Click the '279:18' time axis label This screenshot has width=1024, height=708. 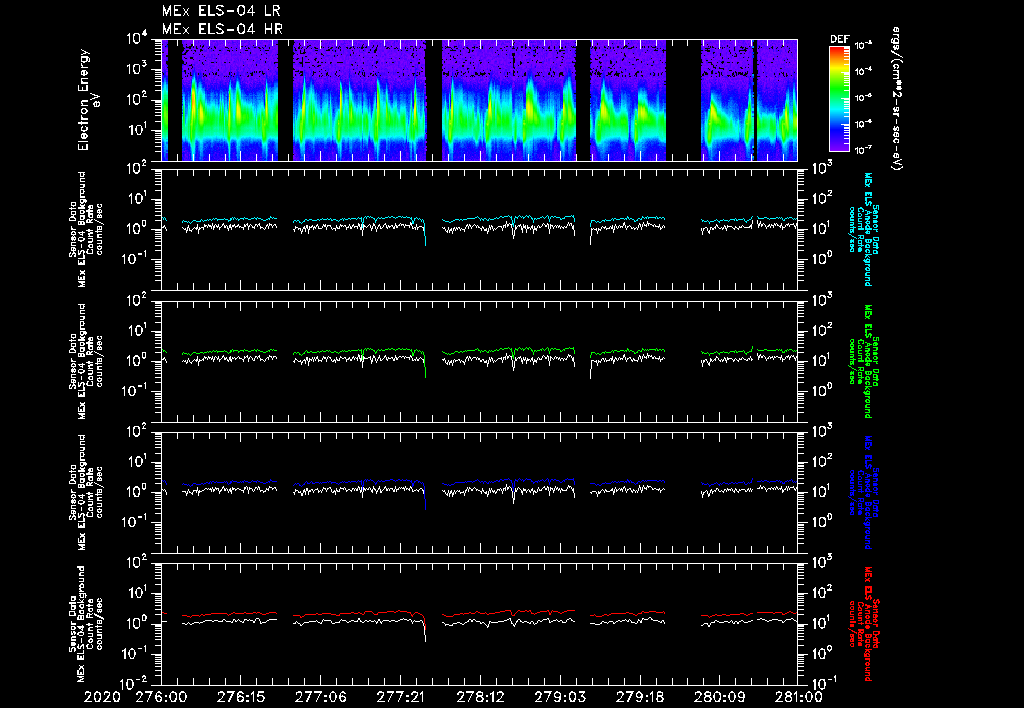tap(639, 697)
